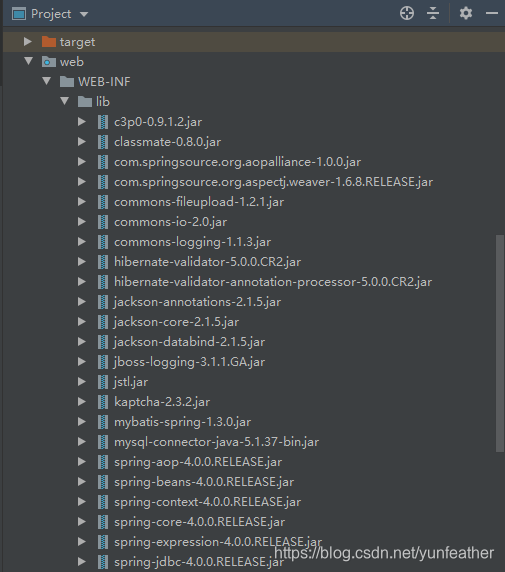Select kaptcha-2.3.2.jar file name
The height and width of the screenshot is (572, 505).
pos(162,402)
